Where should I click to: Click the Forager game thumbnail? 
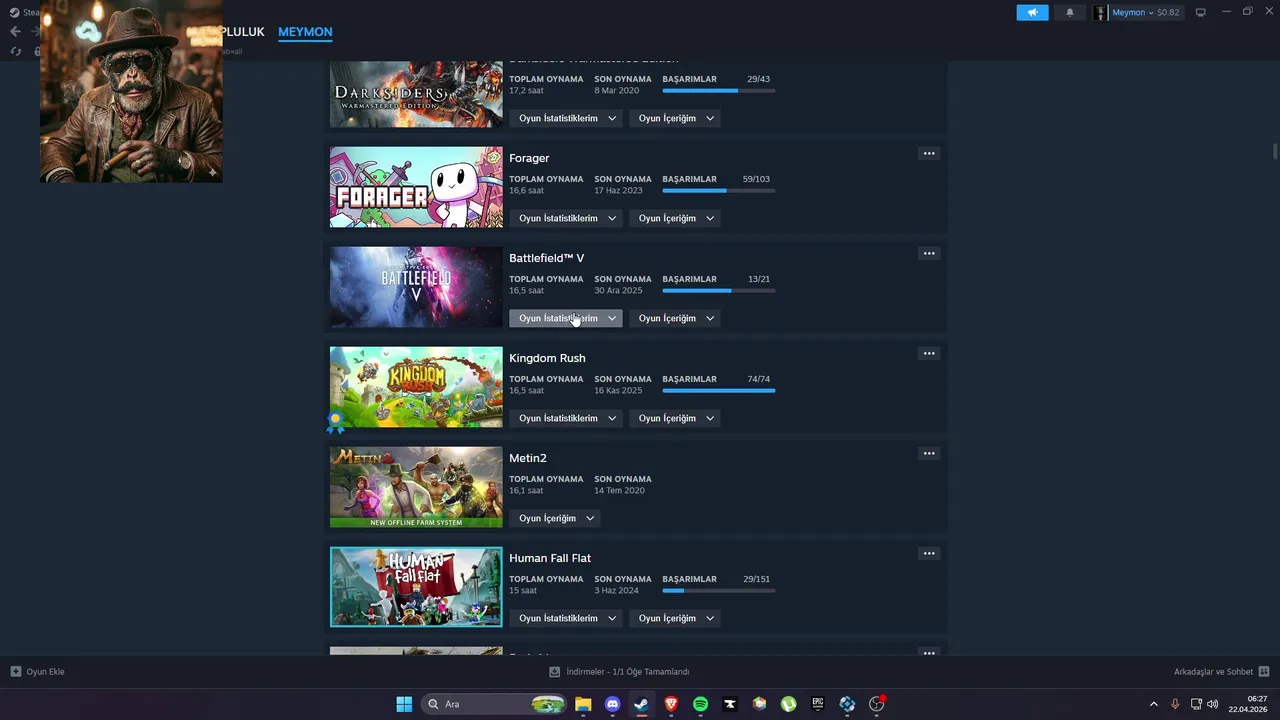tap(416, 187)
